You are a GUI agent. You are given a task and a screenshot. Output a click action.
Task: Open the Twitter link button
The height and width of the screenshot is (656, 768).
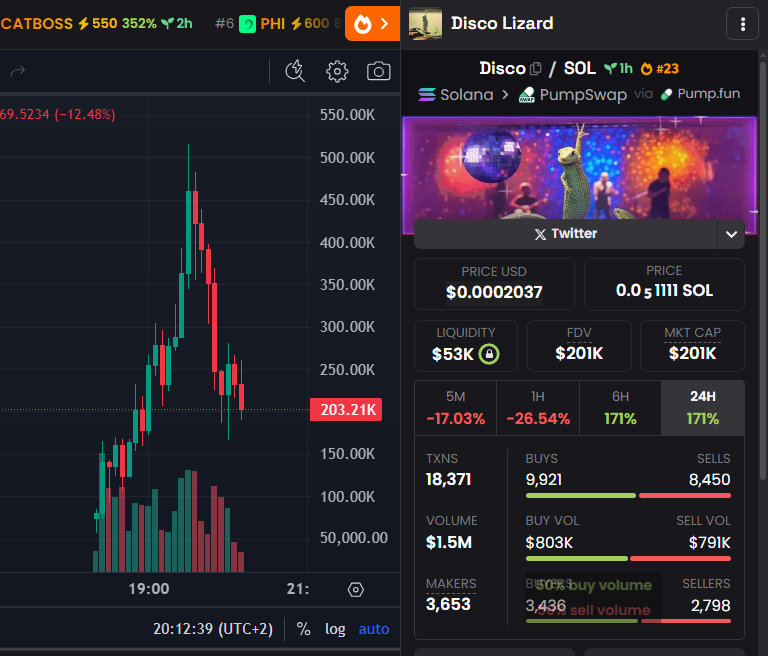pos(566,234)
